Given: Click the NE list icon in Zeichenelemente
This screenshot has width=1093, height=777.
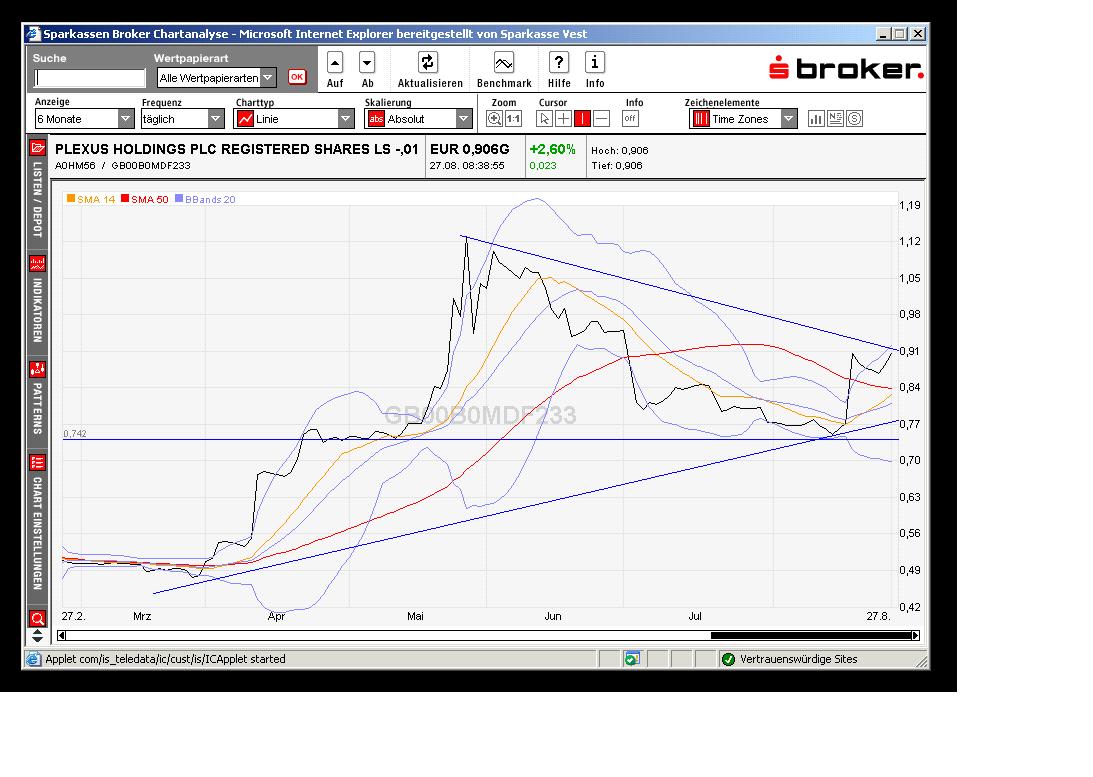Looking at the screenshot, I should (x=835, y=118).
